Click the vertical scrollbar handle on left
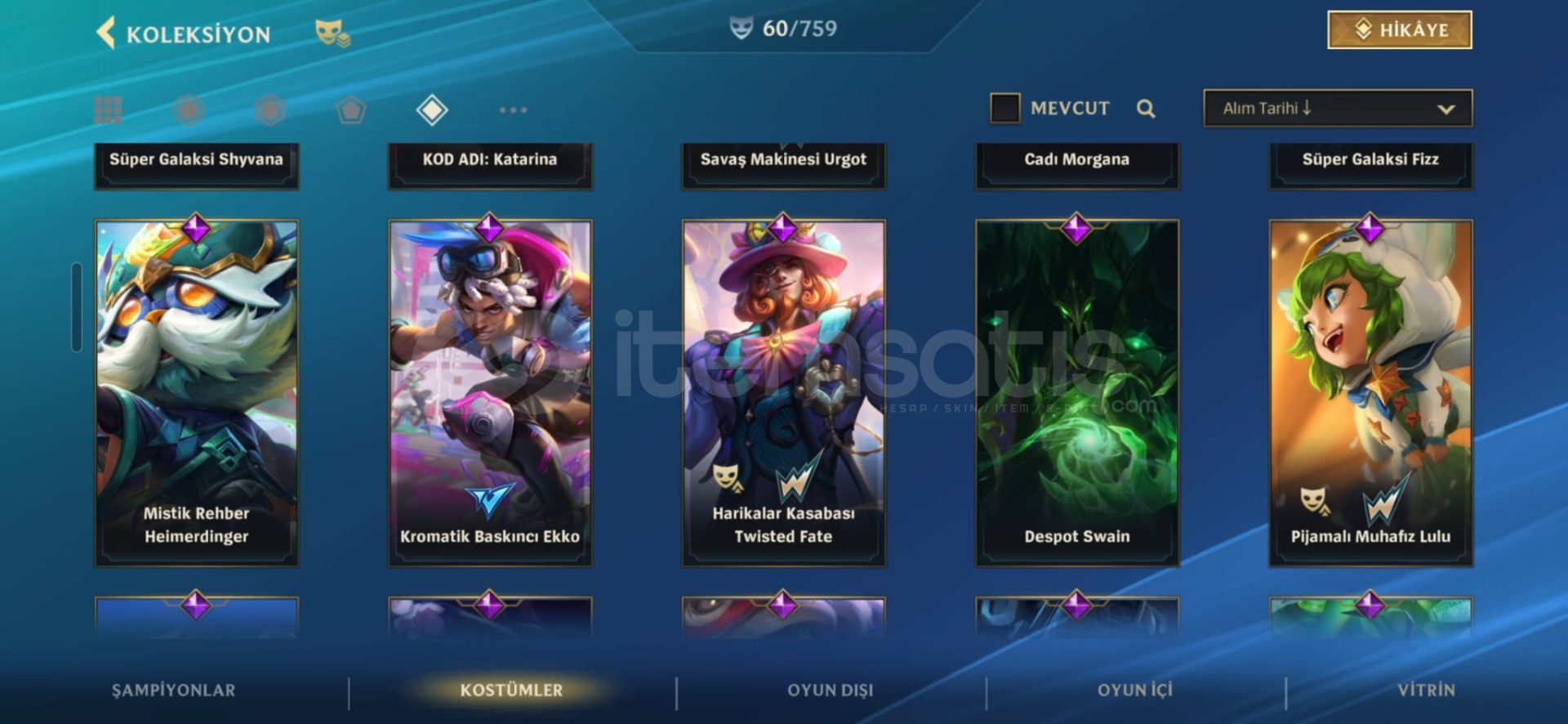Screen dimensions: 1568x724 point(77,307)
